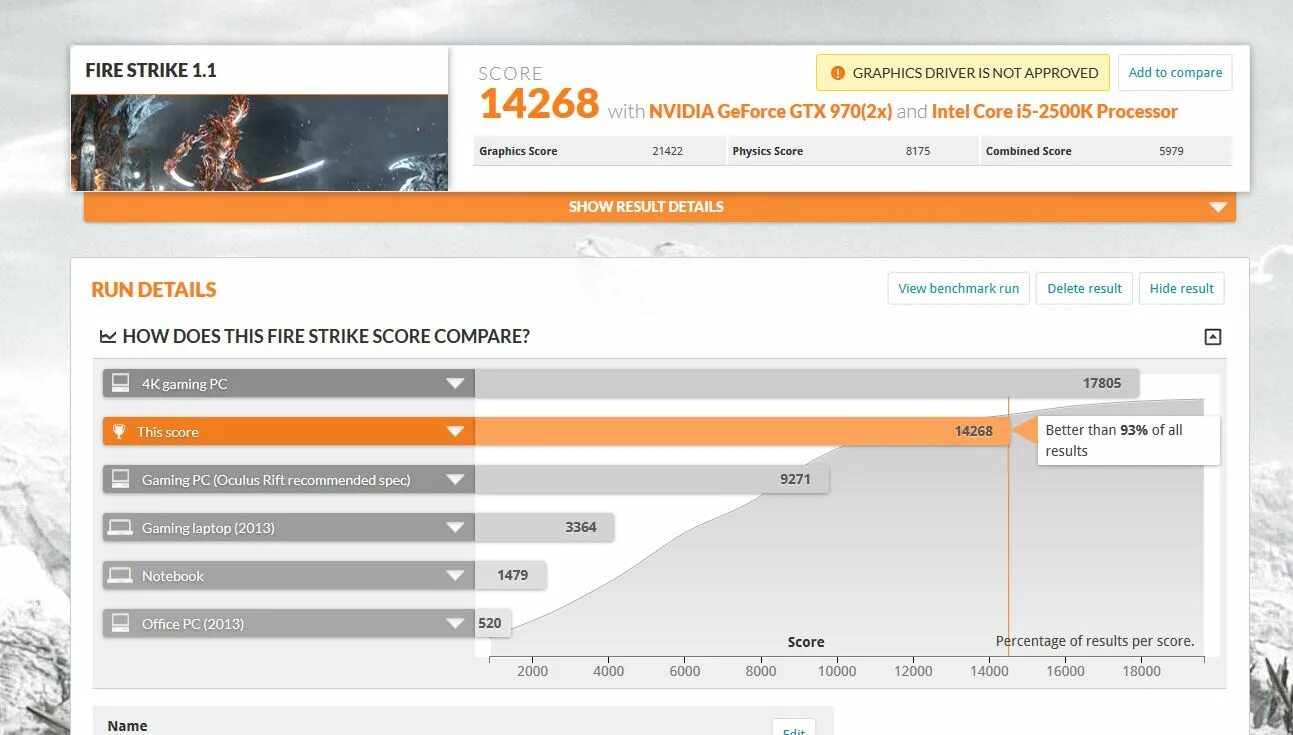Expand the Gaming PC Oculus Rift row

tap(455, 480)
